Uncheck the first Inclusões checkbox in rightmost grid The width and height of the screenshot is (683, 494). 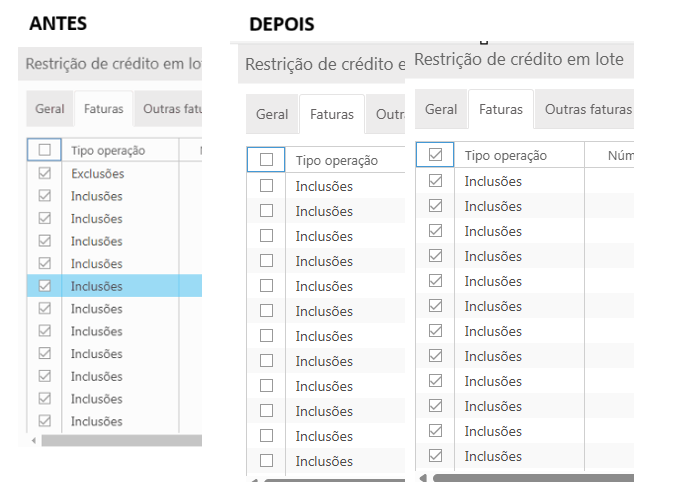coord(435,181)
